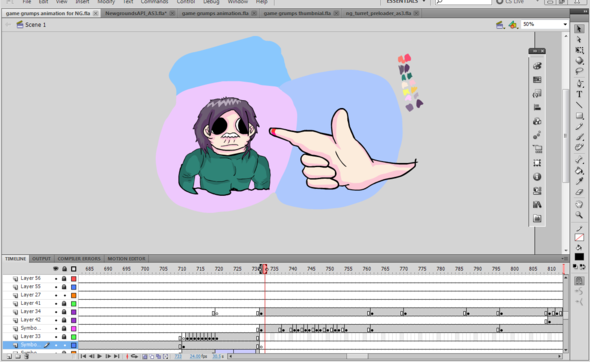
Task: Step forward one frame
Action: [x=108, y=356]
